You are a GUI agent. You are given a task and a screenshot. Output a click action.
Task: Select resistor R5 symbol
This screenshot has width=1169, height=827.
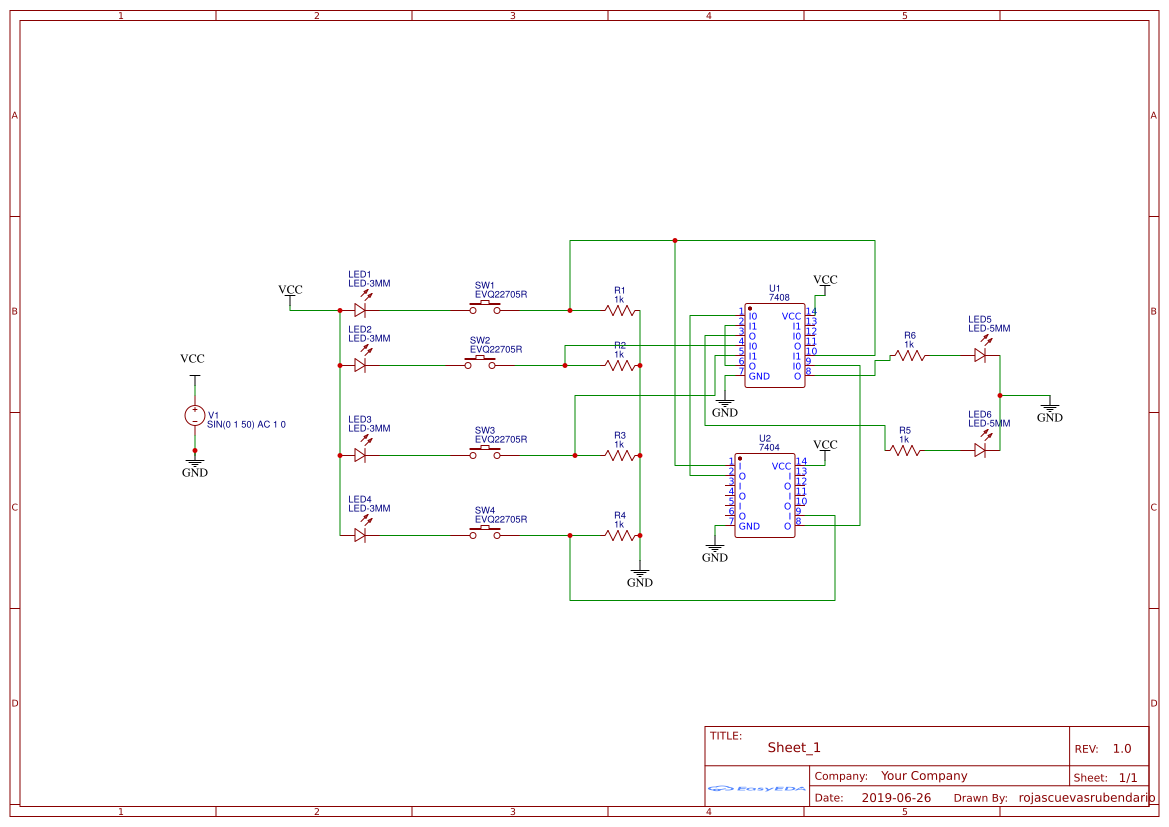click(x=905, y=450)
